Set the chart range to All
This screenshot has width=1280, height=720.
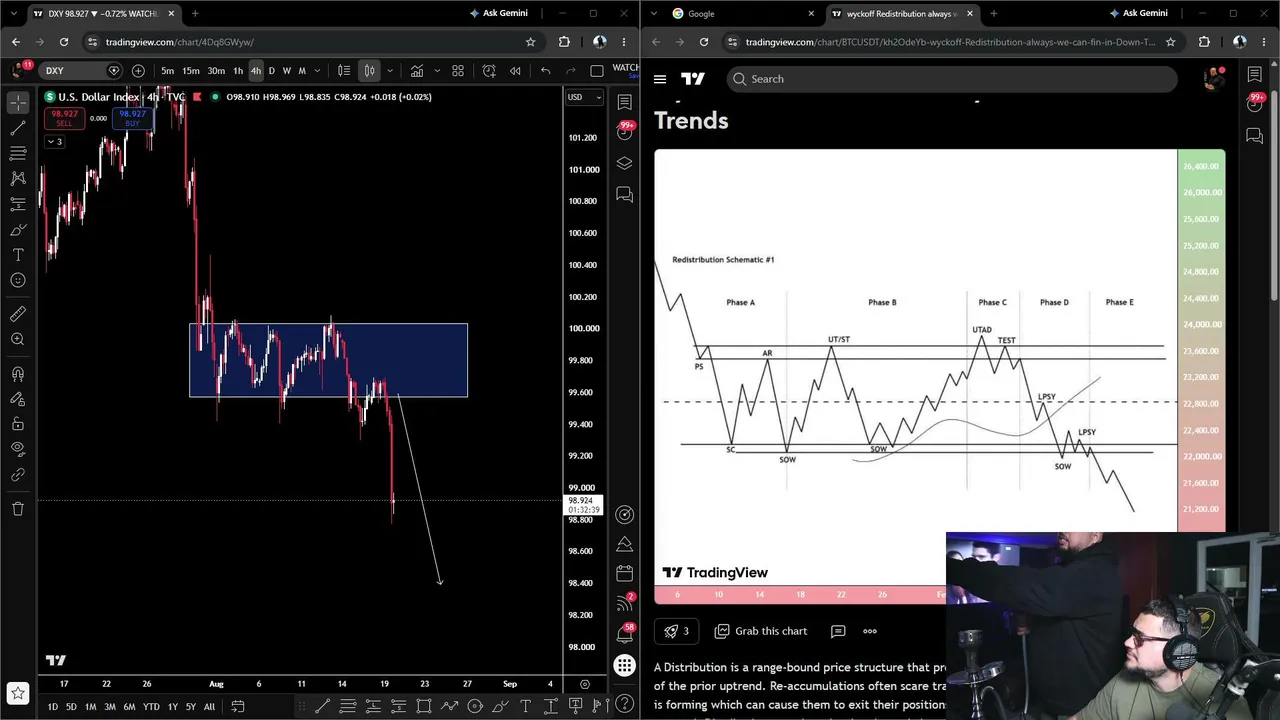pos(209,707)
